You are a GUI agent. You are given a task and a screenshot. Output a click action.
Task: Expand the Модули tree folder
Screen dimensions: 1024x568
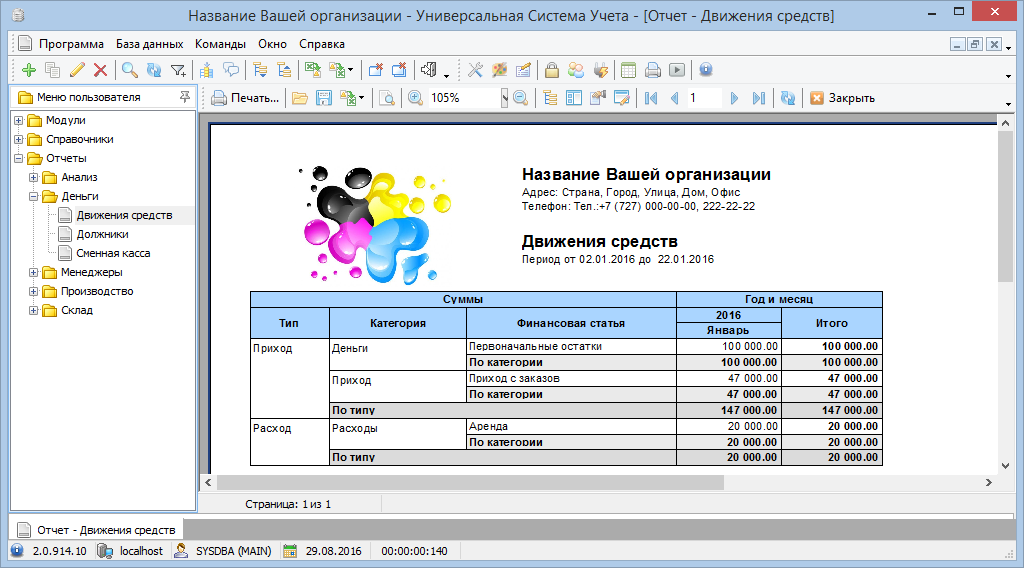[x=18, y=121]
